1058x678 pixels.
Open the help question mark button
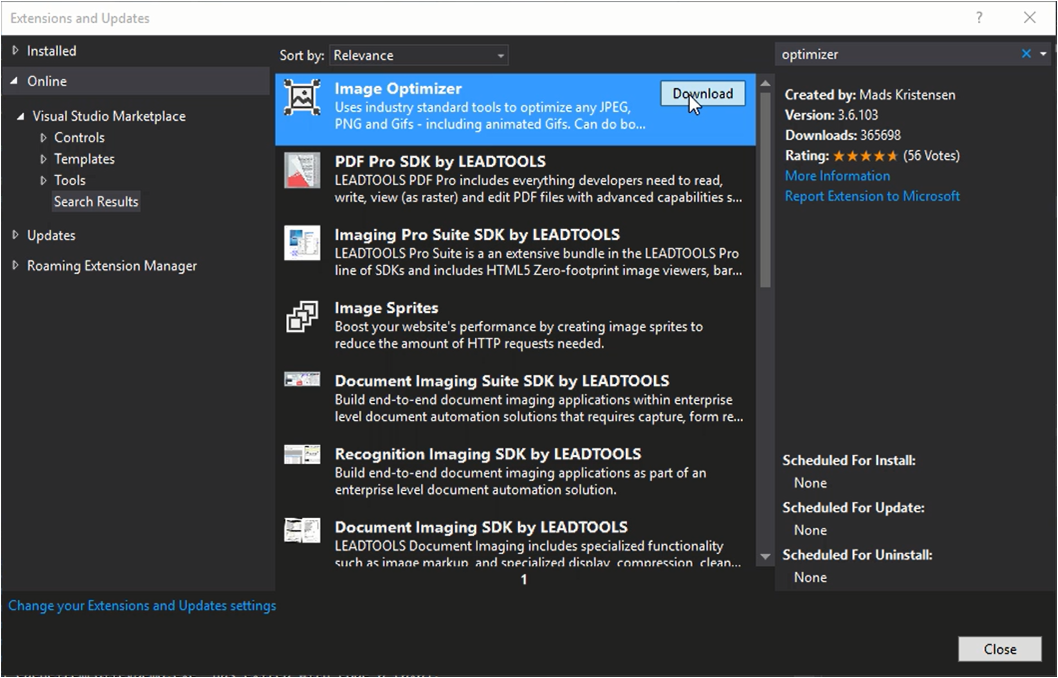(979, 18)
